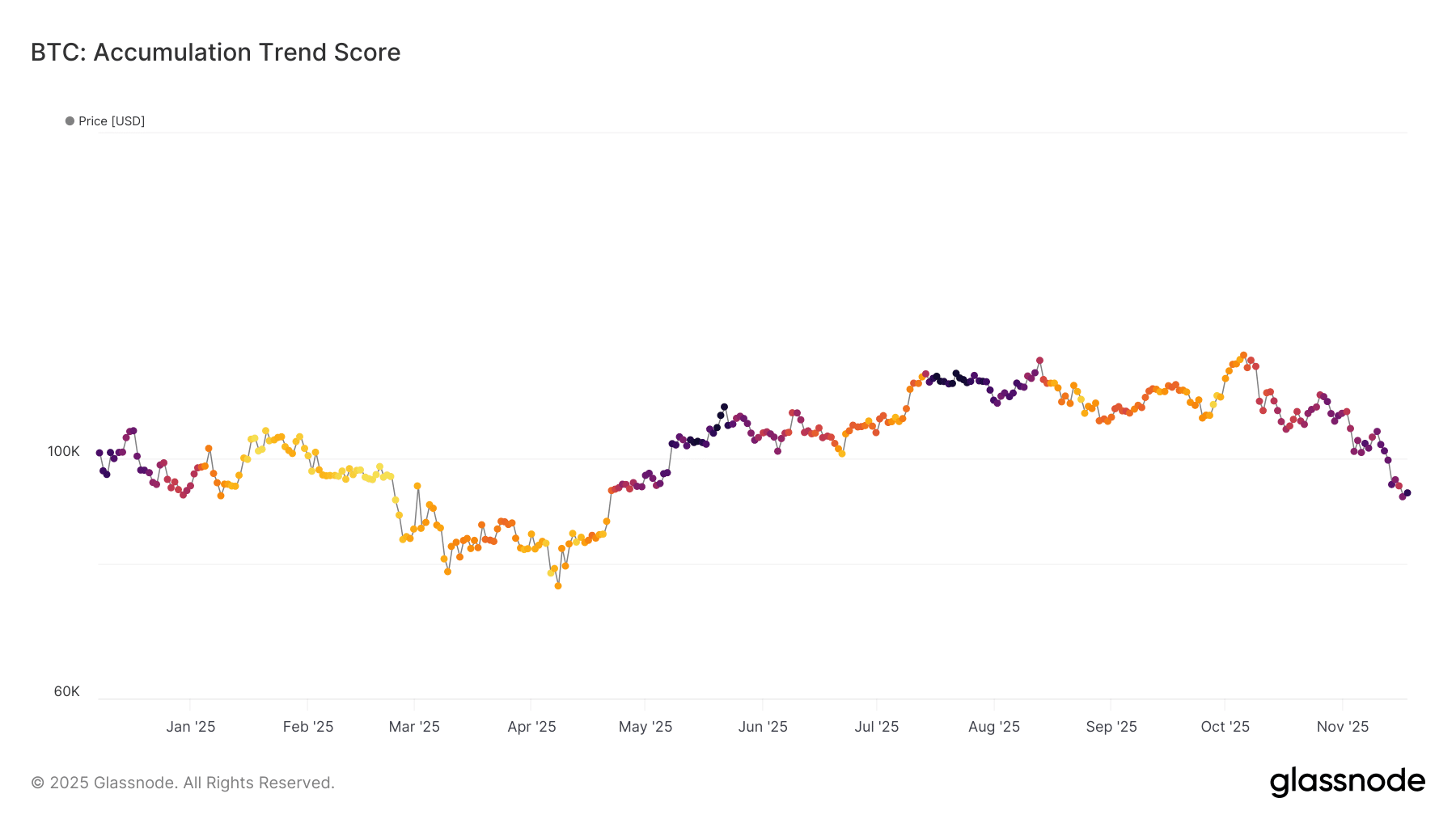The image size is (1456, 819).
Task: Select the Oct '25 axis label
Action: 1225,727
